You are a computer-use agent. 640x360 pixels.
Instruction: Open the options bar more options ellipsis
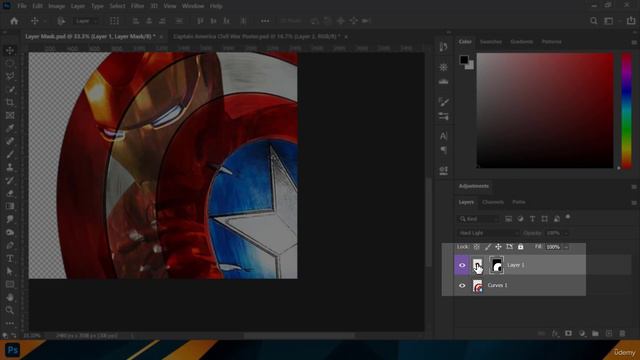(x=265, y=21)
